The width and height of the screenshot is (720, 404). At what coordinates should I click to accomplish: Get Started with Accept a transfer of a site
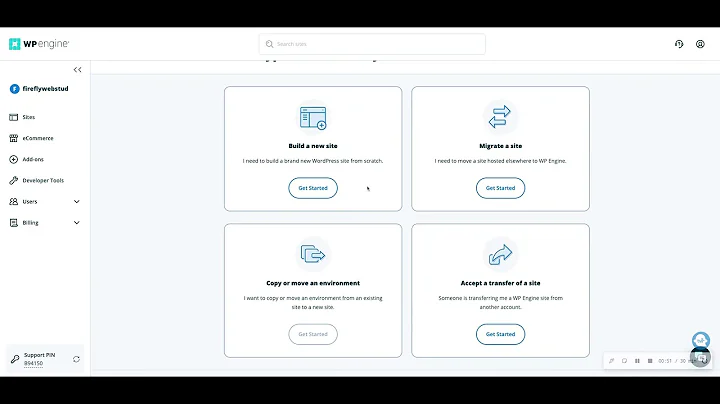[x=501, y=334]
